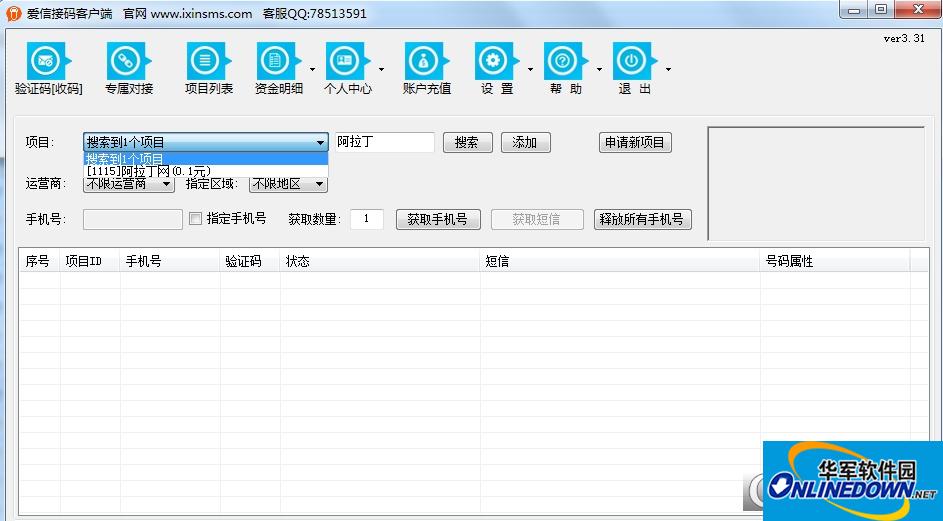
Task: Click the 项目ID column header
Action: [90, 261]
